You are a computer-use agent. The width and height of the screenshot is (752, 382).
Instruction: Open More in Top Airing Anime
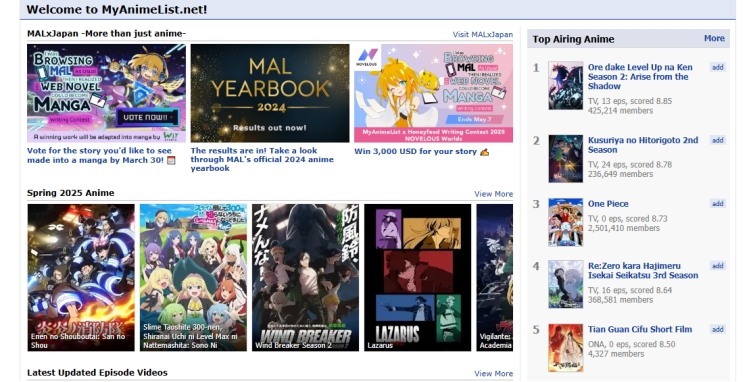[714, 38]
